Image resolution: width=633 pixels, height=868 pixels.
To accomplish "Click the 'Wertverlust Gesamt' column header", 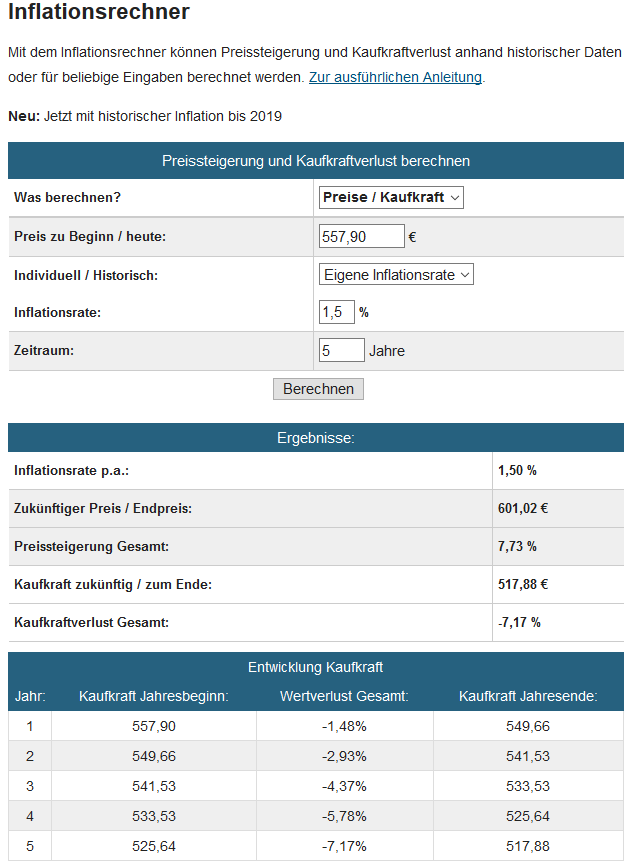I will tap(344, 696).
